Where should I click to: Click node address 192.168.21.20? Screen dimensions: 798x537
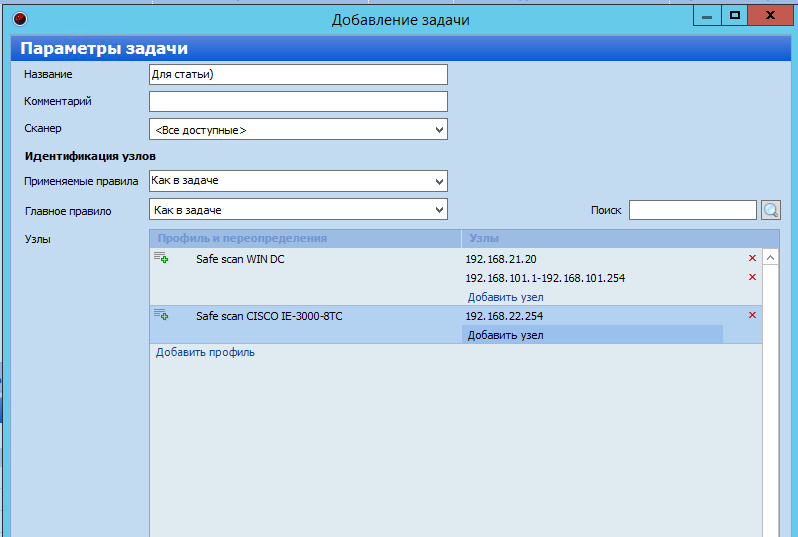(501, 259)
